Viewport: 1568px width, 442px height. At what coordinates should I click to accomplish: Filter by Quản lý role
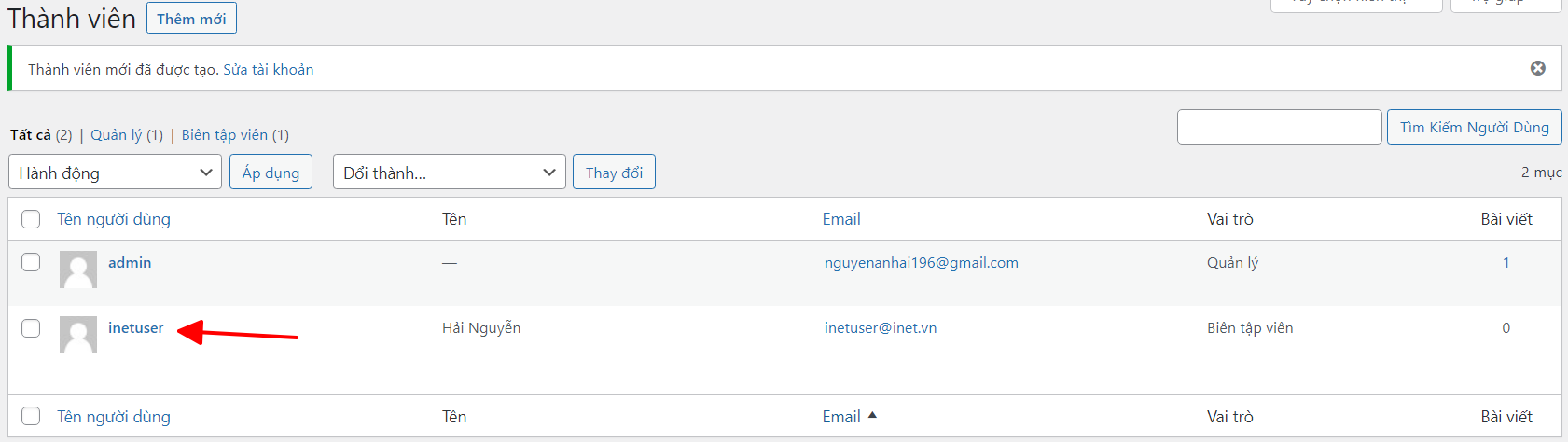tap(117, 135)
